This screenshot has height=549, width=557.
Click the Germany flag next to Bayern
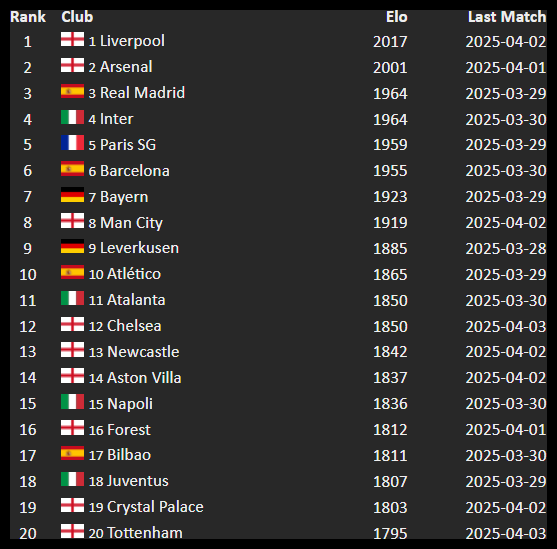pyautogui.click(x=72, y=195)
